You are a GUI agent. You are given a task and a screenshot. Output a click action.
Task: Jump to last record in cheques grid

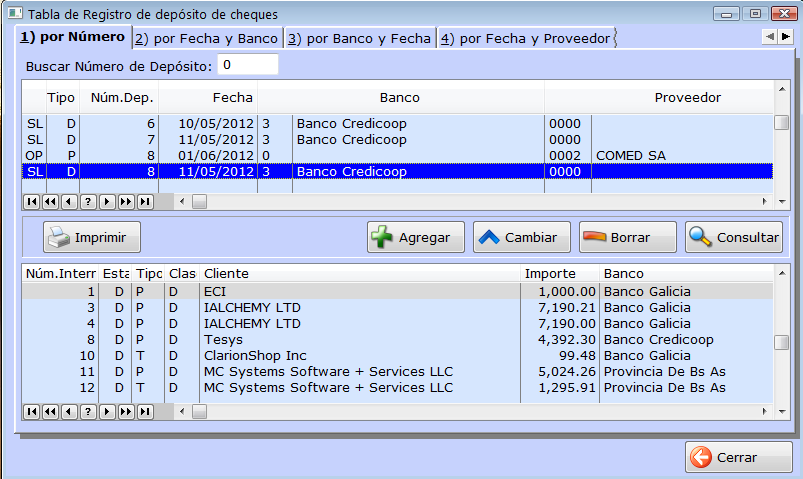tap(145, 411)
